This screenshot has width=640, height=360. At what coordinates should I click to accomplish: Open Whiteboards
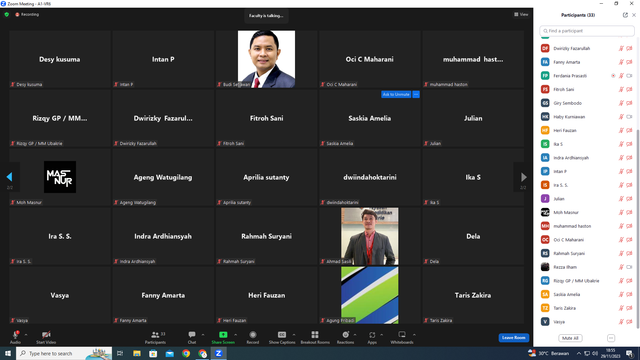[x=402, y=337]
